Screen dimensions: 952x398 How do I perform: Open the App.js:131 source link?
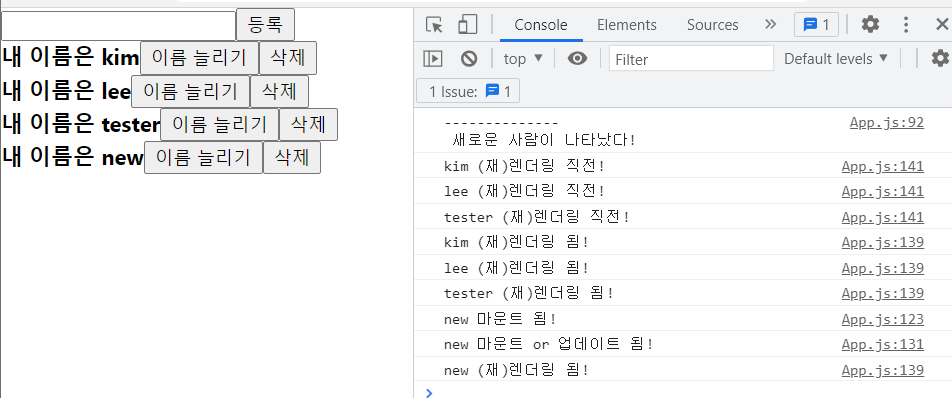pos(883,344)
